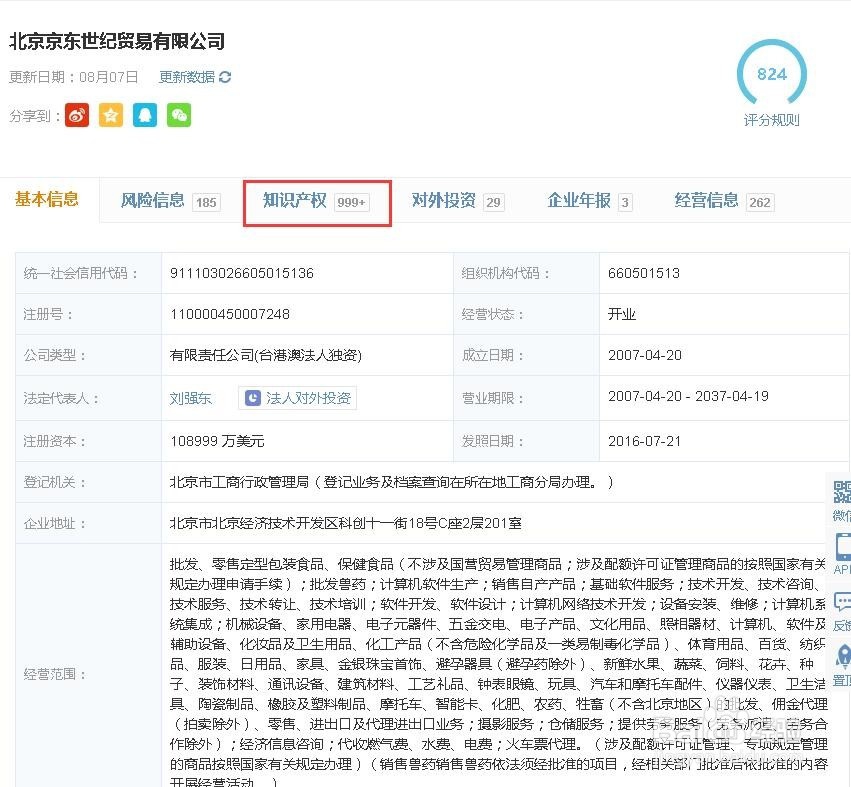
Task: Click the 统一社会信用代码 label
Action: coord(80,273)
